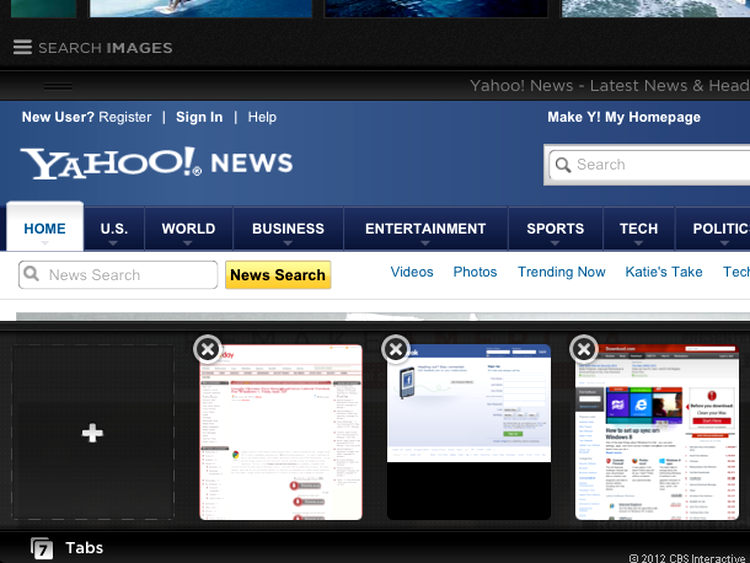Viewport: 750px width, 563px height.
Task: Open the SPORTS tab
Action: [x=555, y=229]
